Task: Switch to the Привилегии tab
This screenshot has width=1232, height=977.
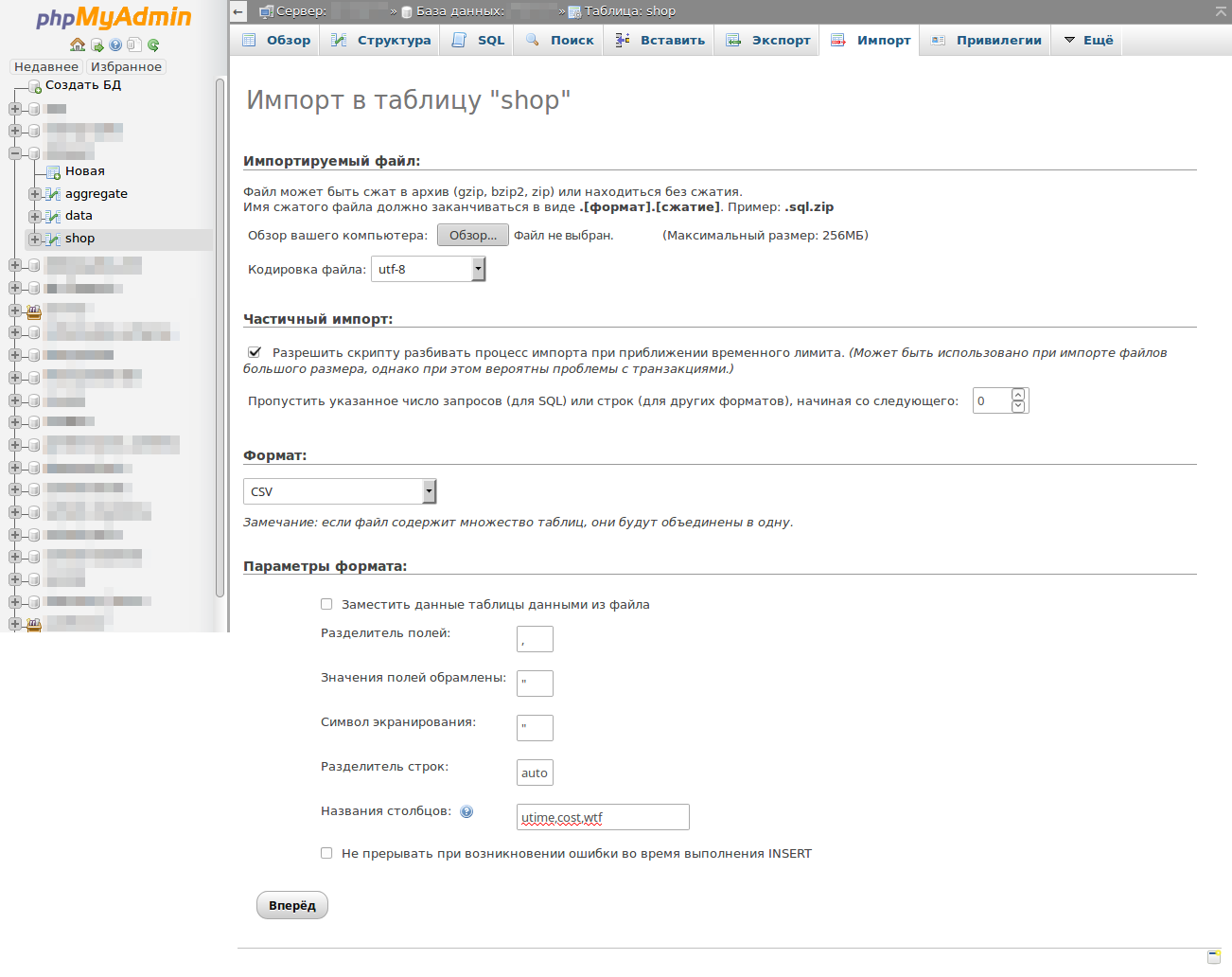Action: click(x=985, y=40)
